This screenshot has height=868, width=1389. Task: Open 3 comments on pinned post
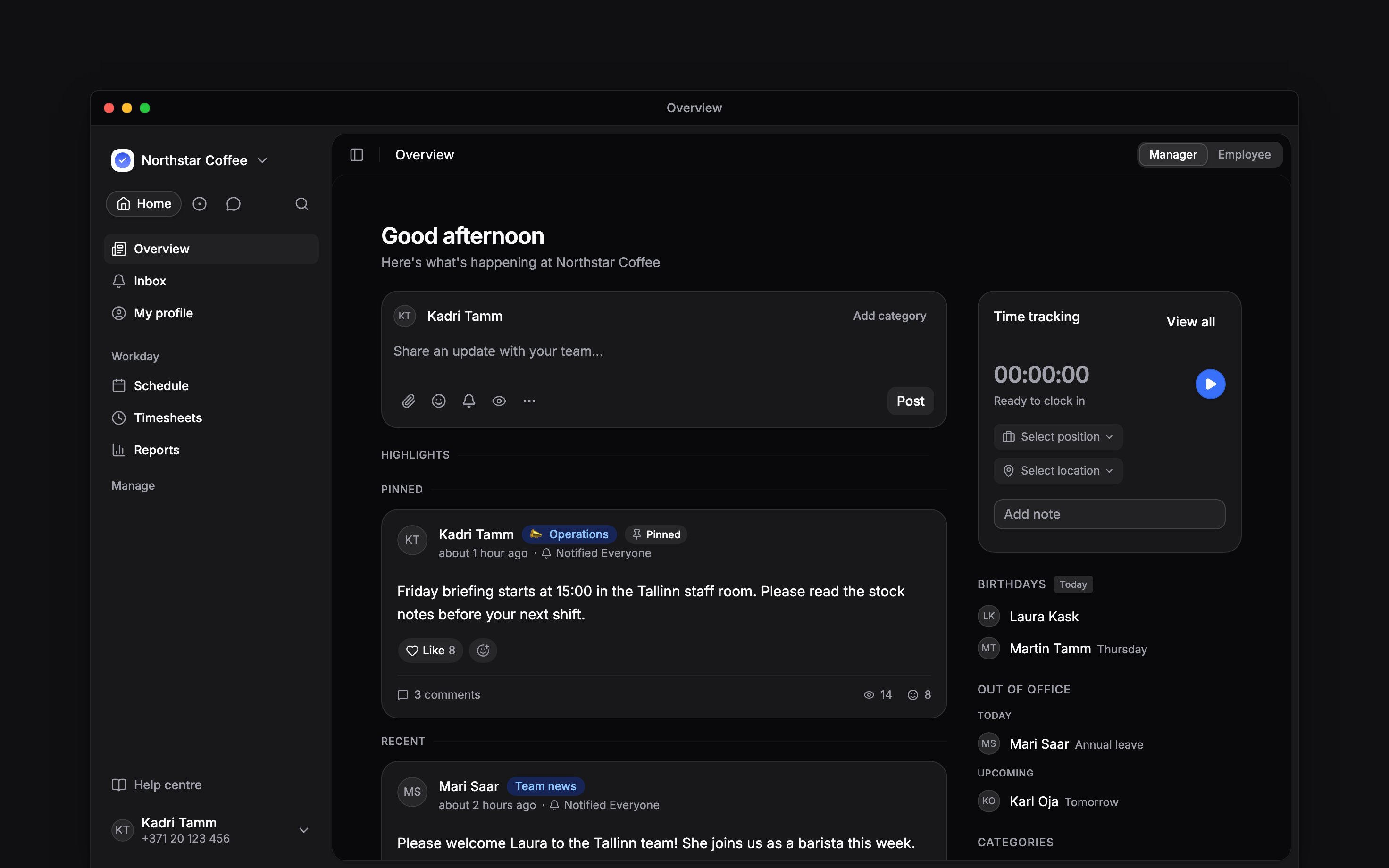click(x=439, y=694)
